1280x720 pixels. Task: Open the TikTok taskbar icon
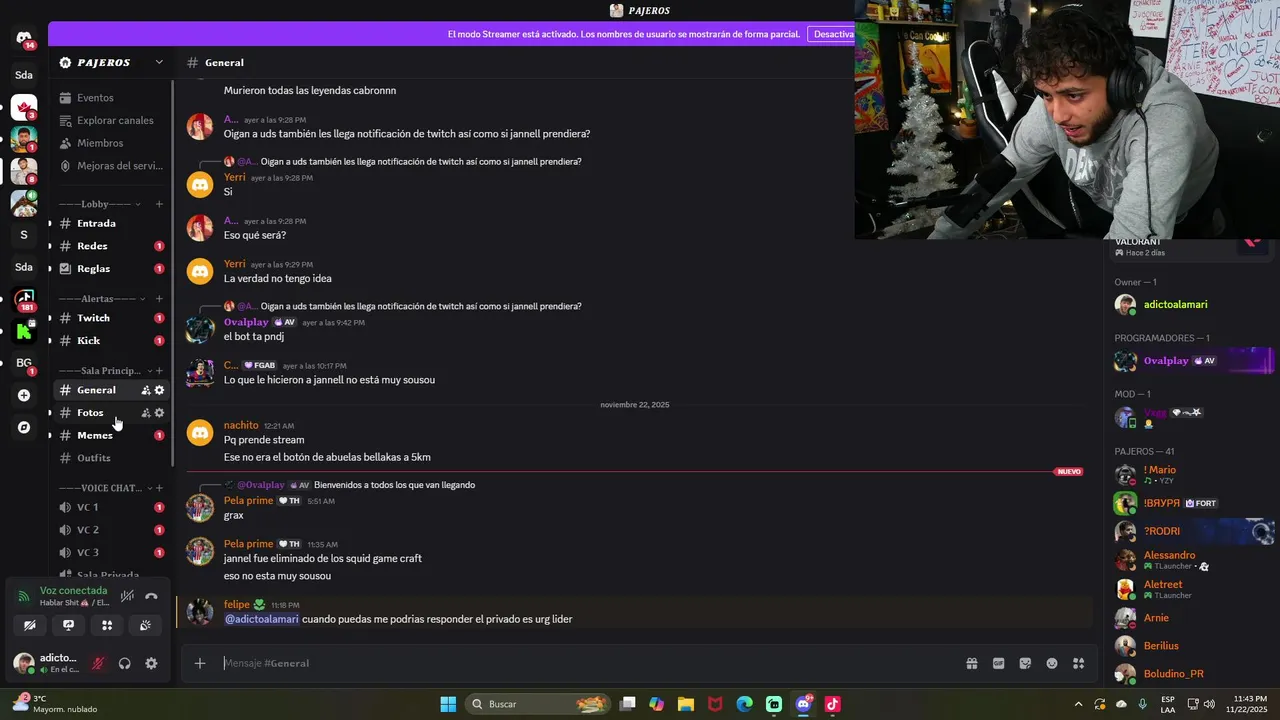832,704
